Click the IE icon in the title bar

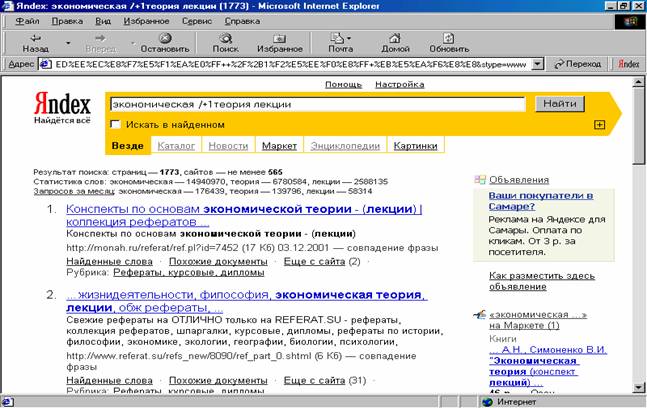7,6
